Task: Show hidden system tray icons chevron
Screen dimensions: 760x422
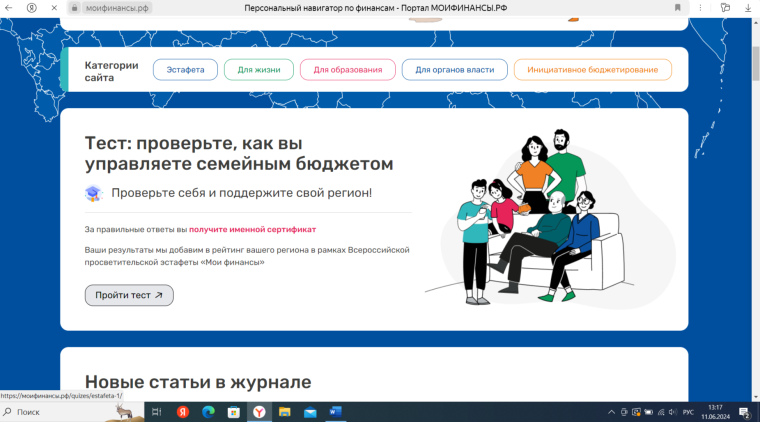Action: point(611,412)
